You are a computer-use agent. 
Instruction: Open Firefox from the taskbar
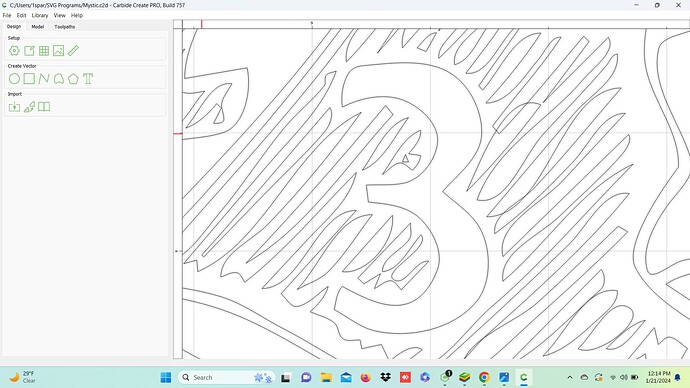pos(366,377)
